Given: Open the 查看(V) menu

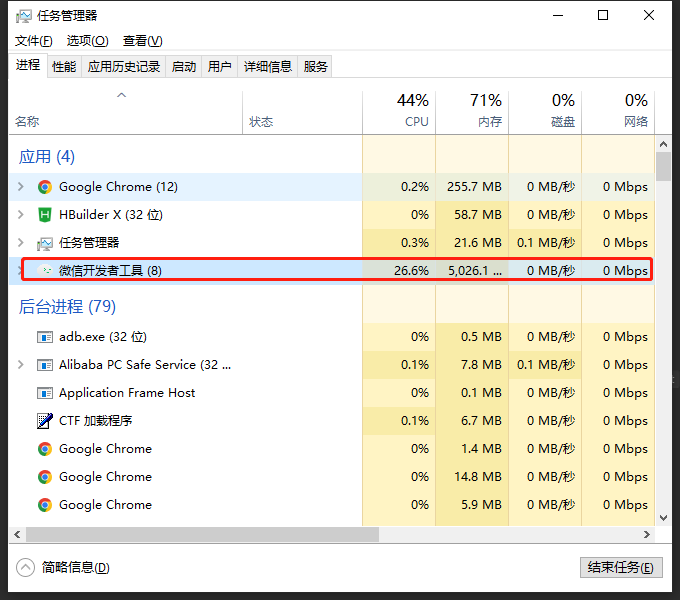Looking at the screenshot, I should coord(143,41).
